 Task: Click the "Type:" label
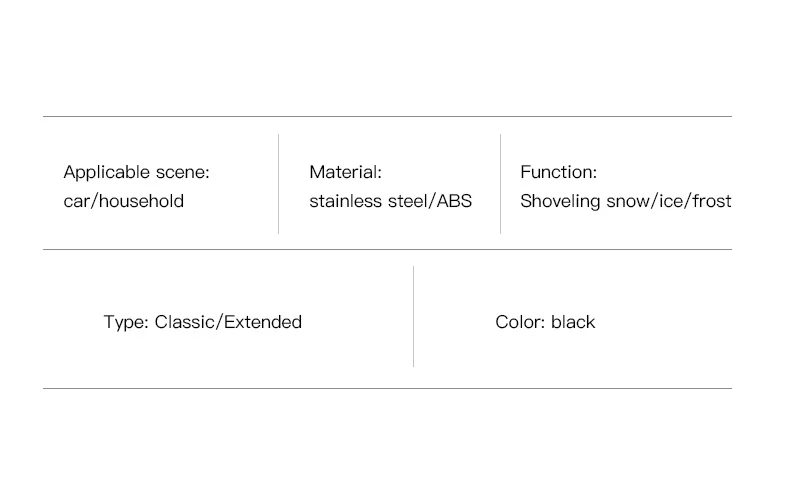(x=126, y=322)
